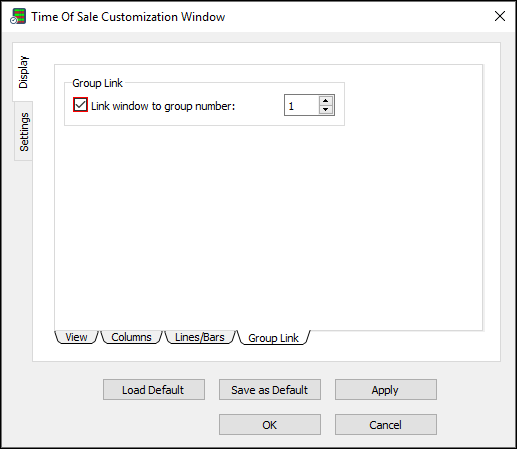
Task: Click the group number input field
Action: [302, 105]
